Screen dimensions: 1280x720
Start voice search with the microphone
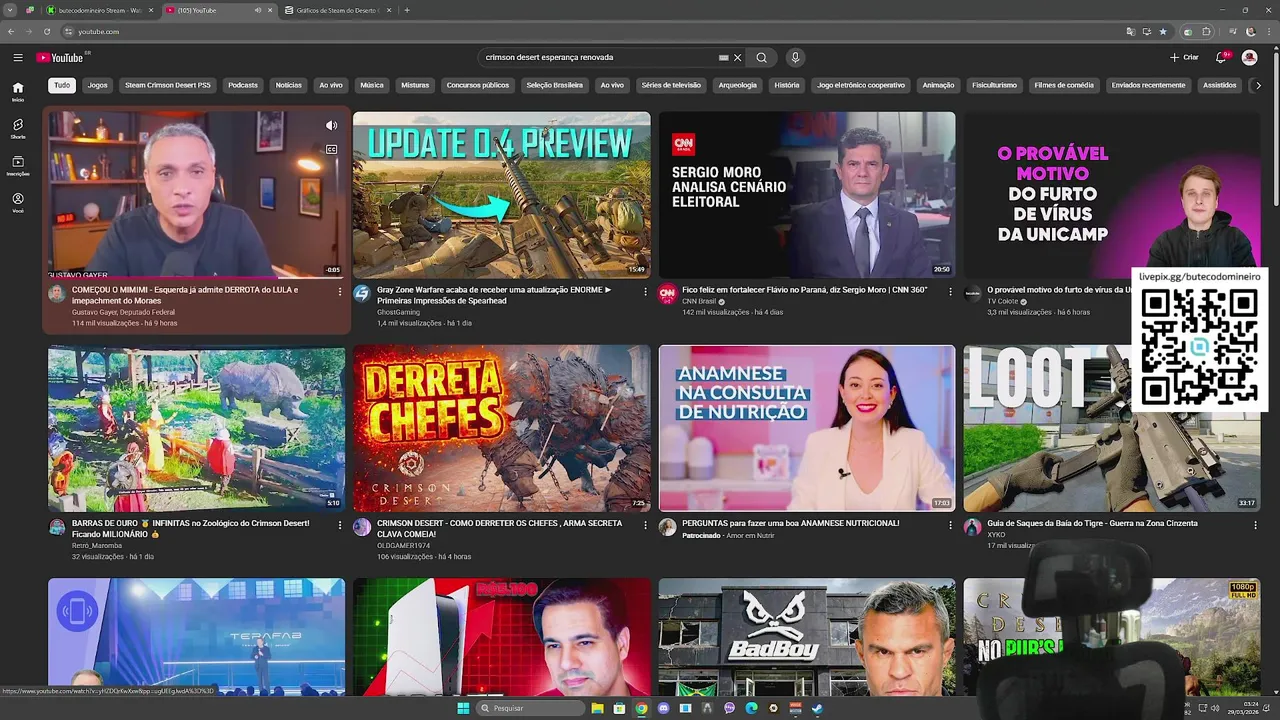coord(795,58)
